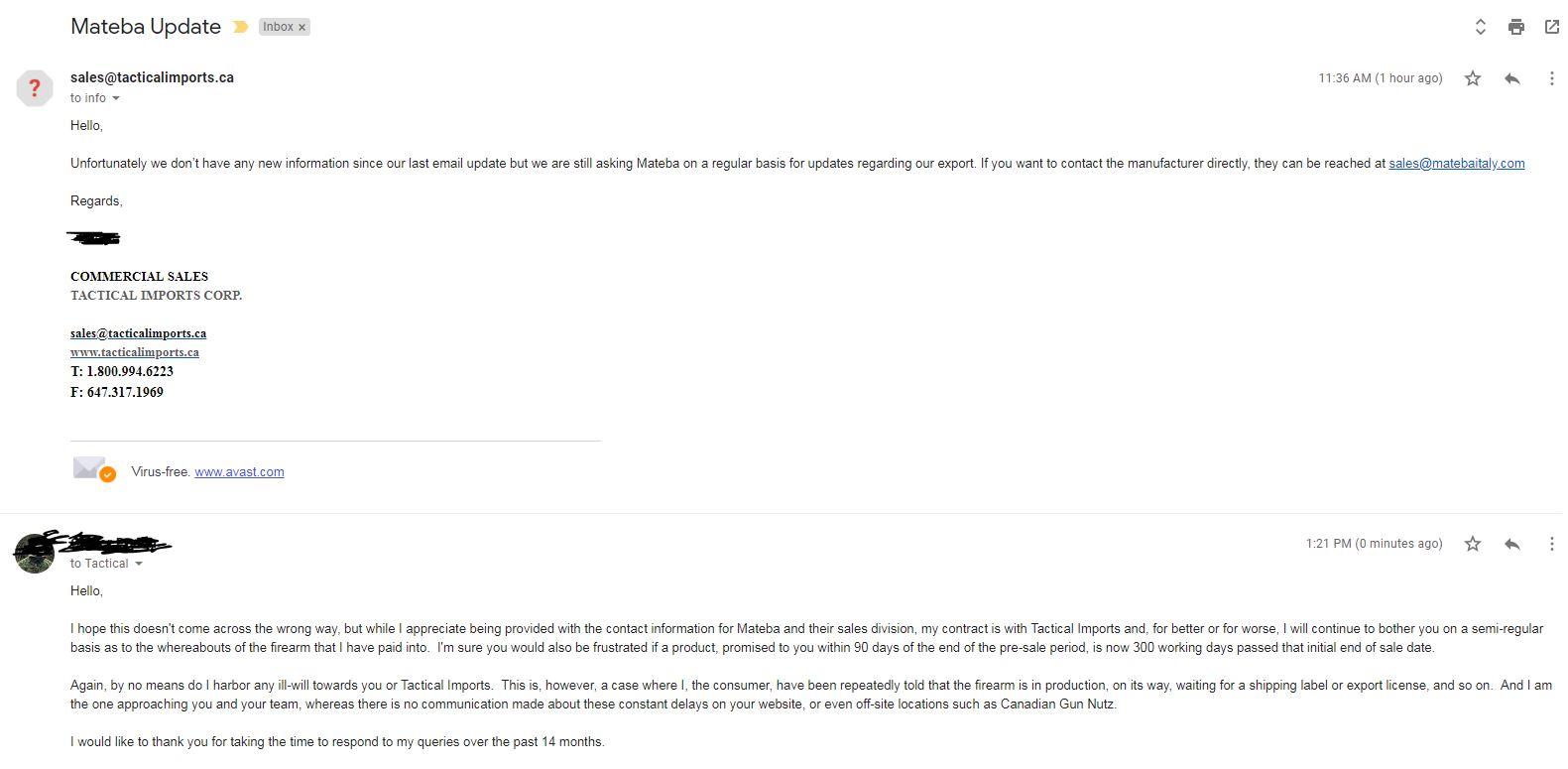
Task: Expand the 'to info' recipient details
Action: (116, 98)
